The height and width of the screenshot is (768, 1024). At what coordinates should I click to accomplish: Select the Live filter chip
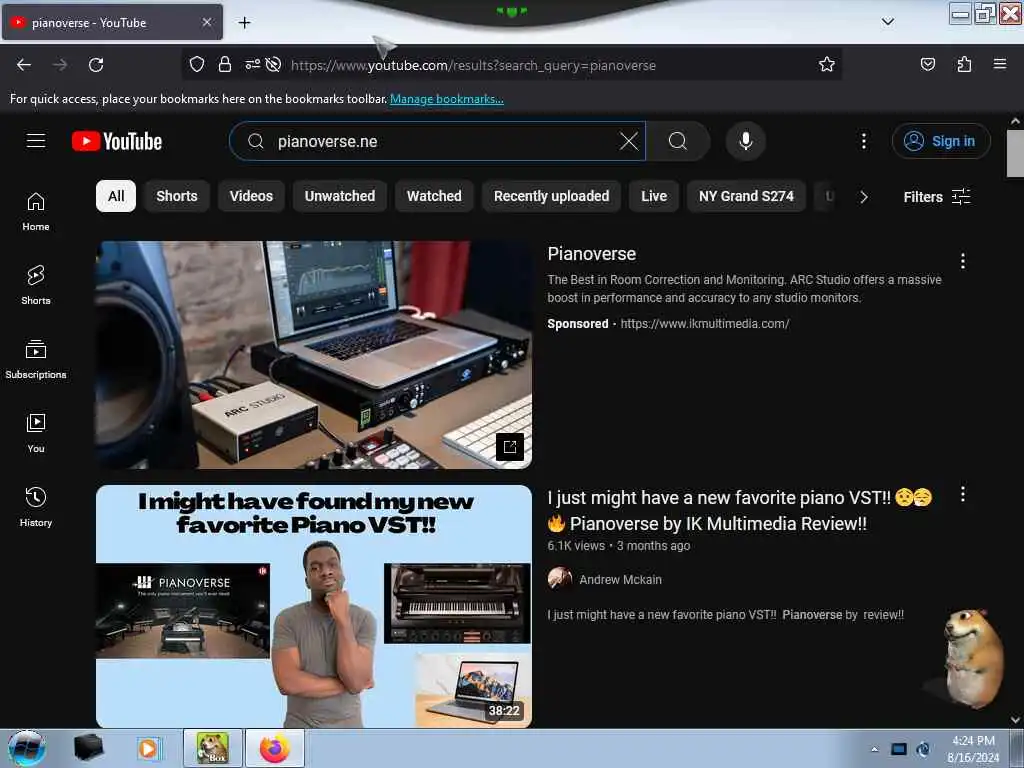click(654, 196)
